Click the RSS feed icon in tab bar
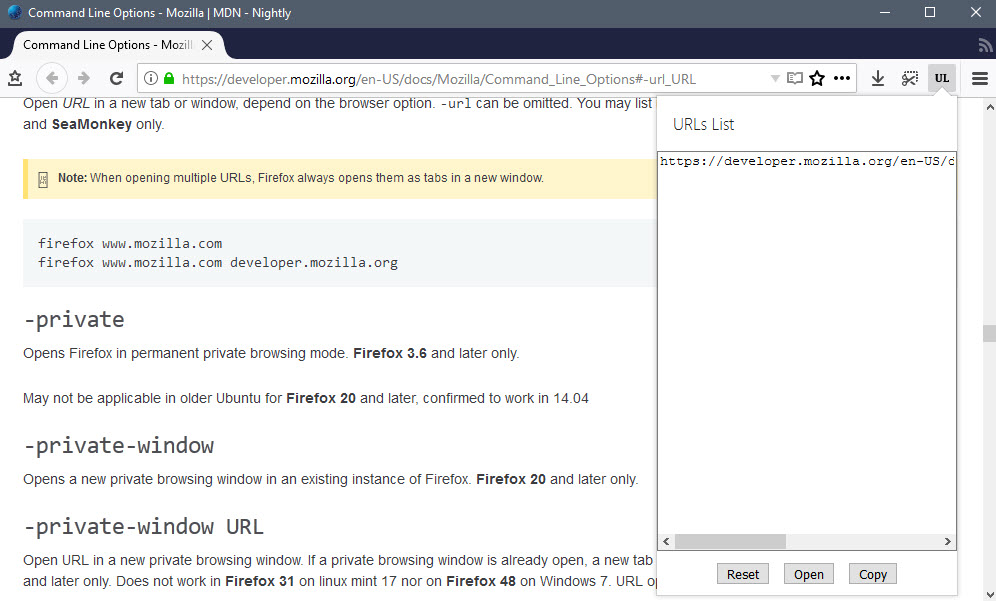The image size is (996, 601). pos(985,45)
